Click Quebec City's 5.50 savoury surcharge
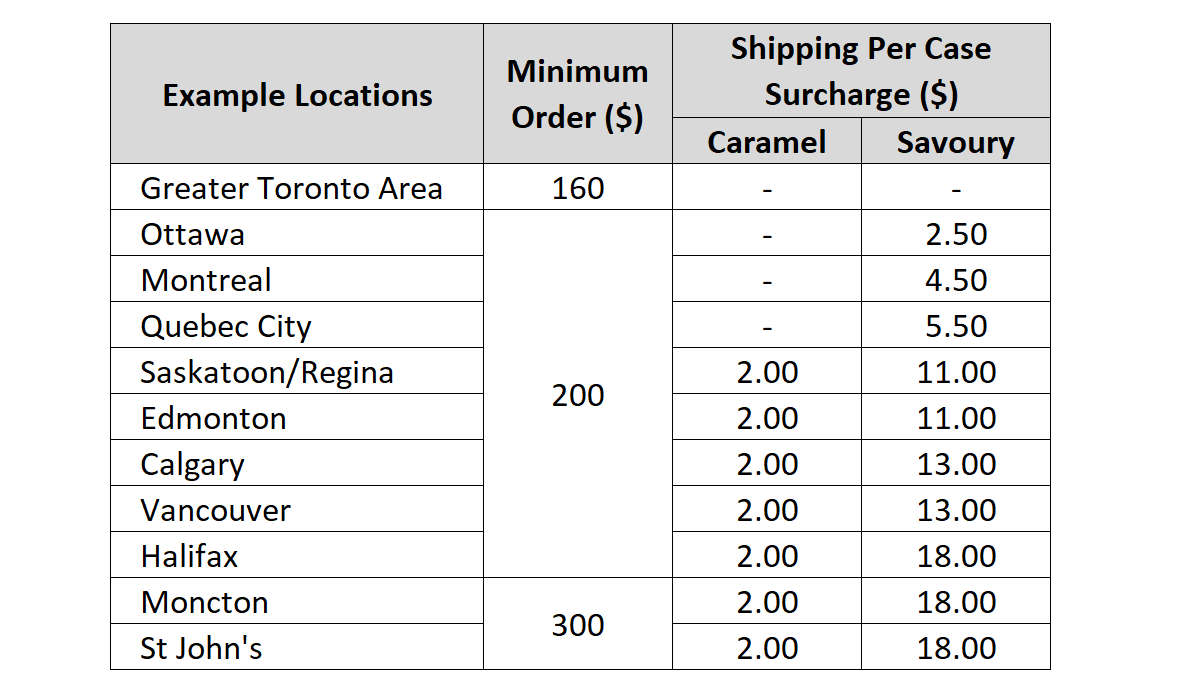The width and height of the screenshot is (1178, 700). pyautogui.click(x=956, y=326)
